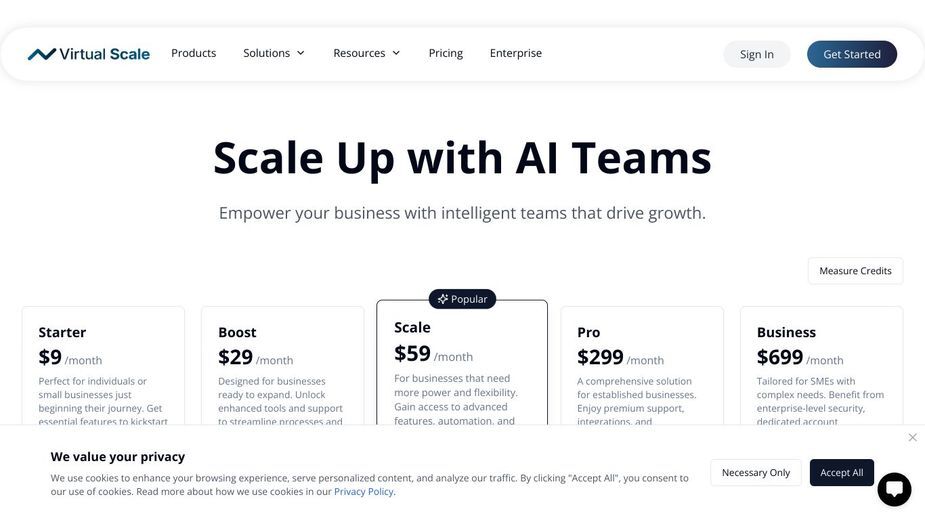Accept All cookies
The height and width of the screenshot is (520, 925).
(x=841, y=473)
